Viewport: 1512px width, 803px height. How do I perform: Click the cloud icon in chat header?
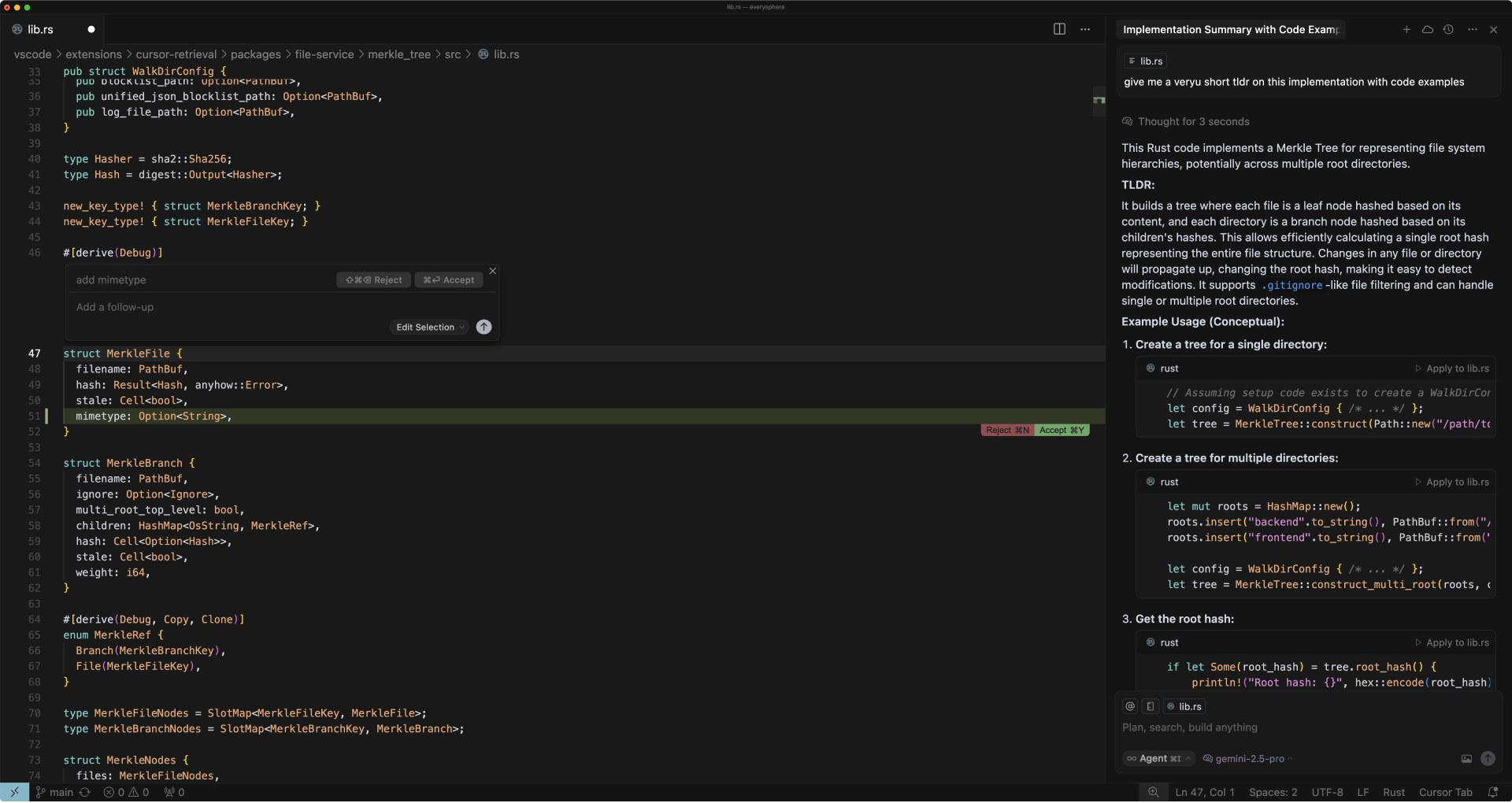click(x=1427, y=29)
